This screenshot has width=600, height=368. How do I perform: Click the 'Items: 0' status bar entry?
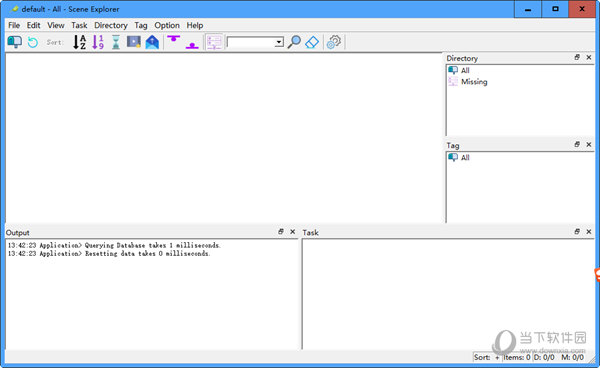(517, 357)
